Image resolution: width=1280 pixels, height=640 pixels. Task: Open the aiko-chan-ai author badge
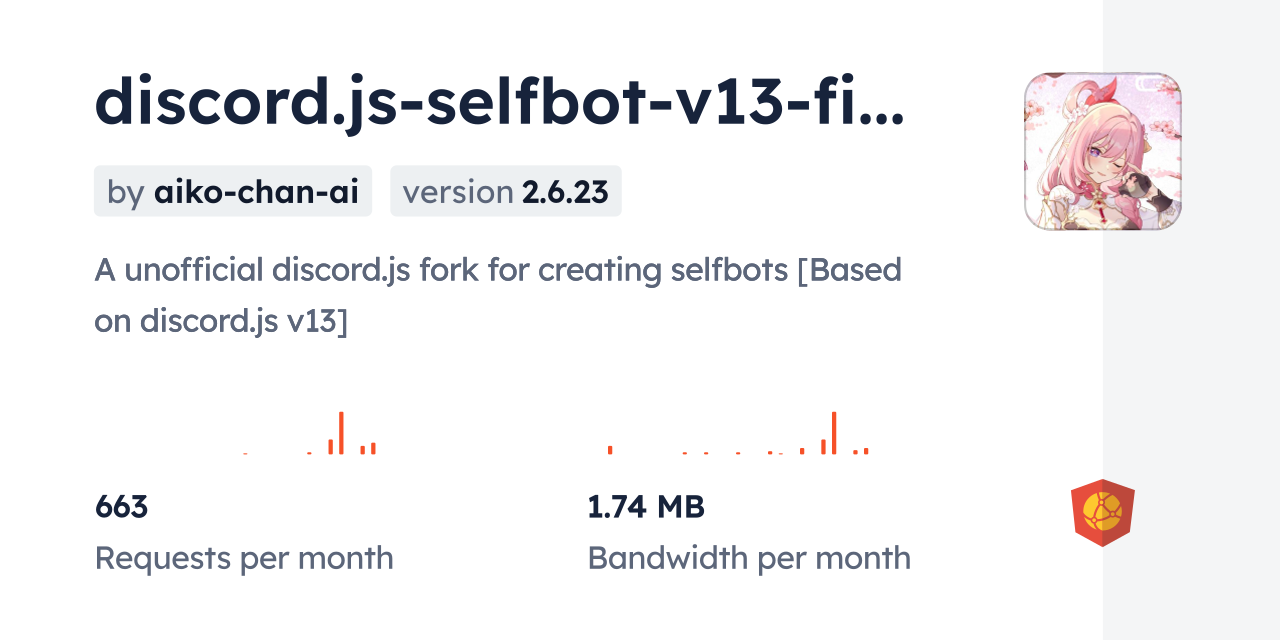click(x=233, y=191)
